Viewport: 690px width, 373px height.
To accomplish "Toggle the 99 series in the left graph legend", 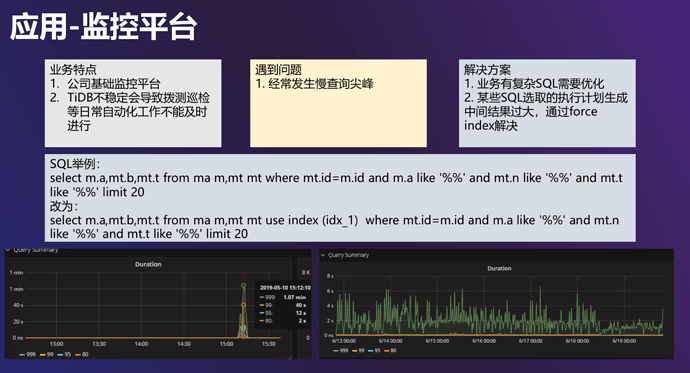I will point(47,355).
